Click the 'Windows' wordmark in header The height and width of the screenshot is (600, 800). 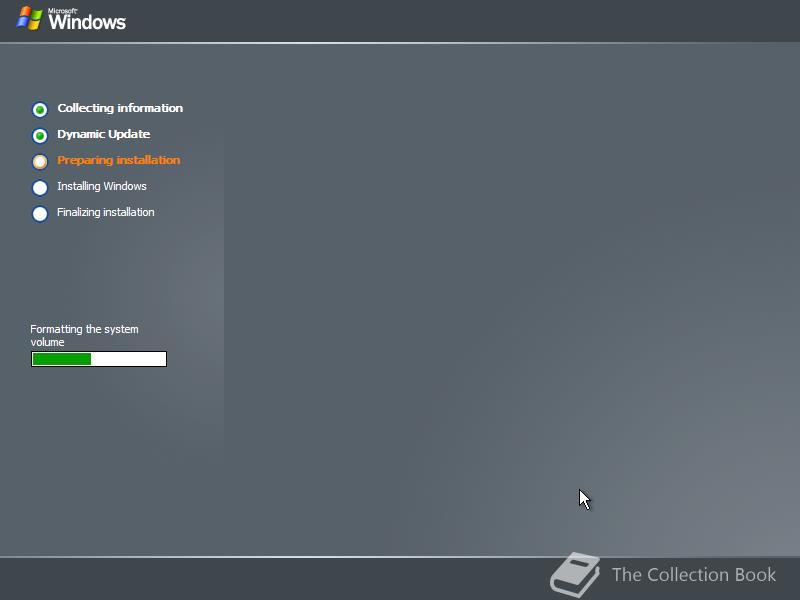pyautogui.click(x=87, y=20)
